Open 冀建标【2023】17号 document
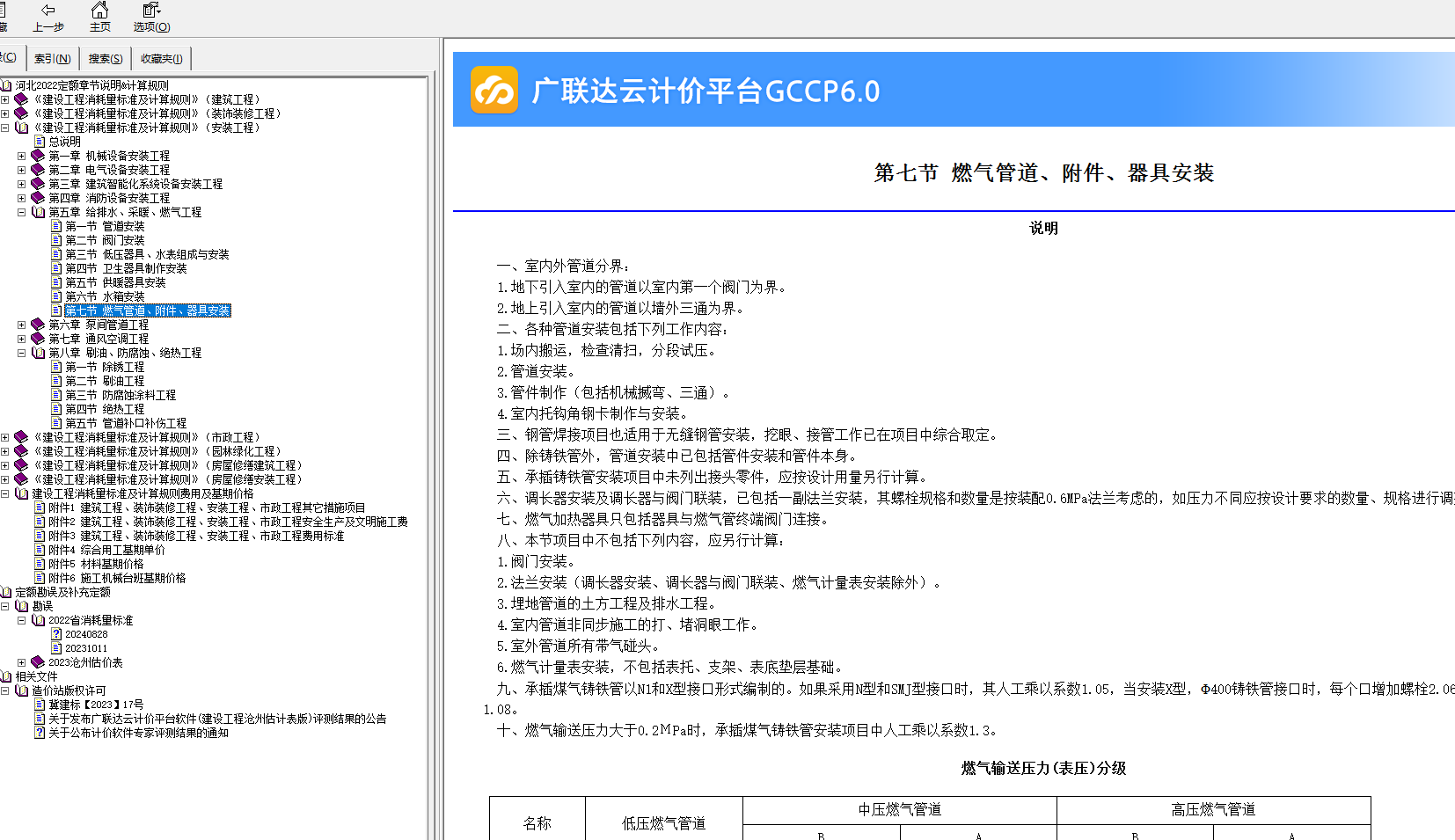Viewport: 1455px width, 840px height. click(96, 705)
